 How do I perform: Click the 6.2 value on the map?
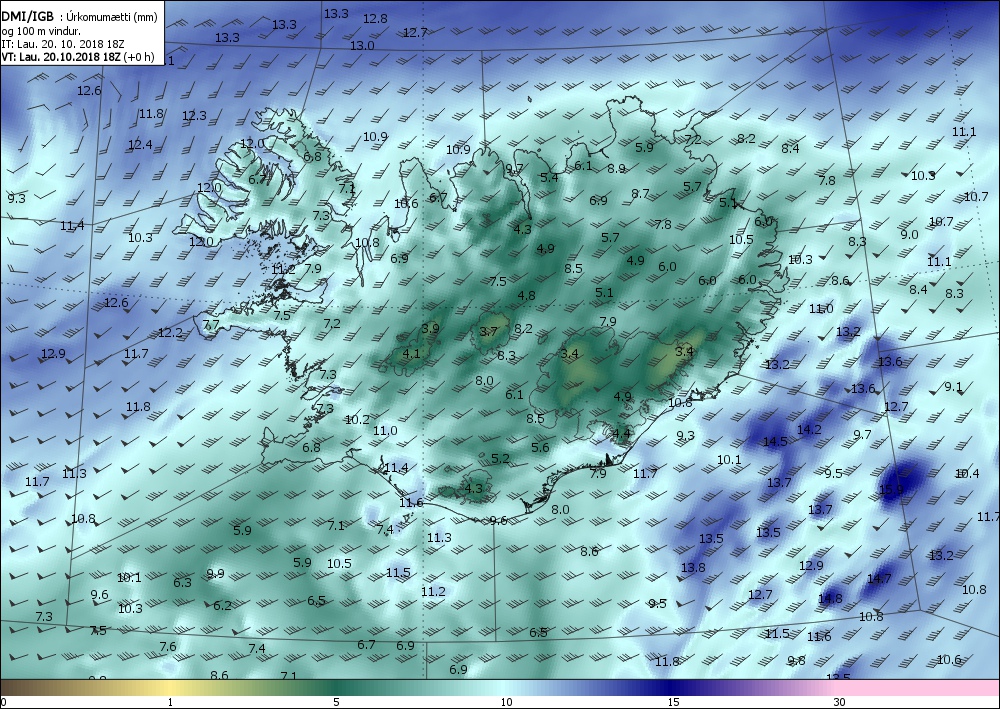tap(223, 605)
